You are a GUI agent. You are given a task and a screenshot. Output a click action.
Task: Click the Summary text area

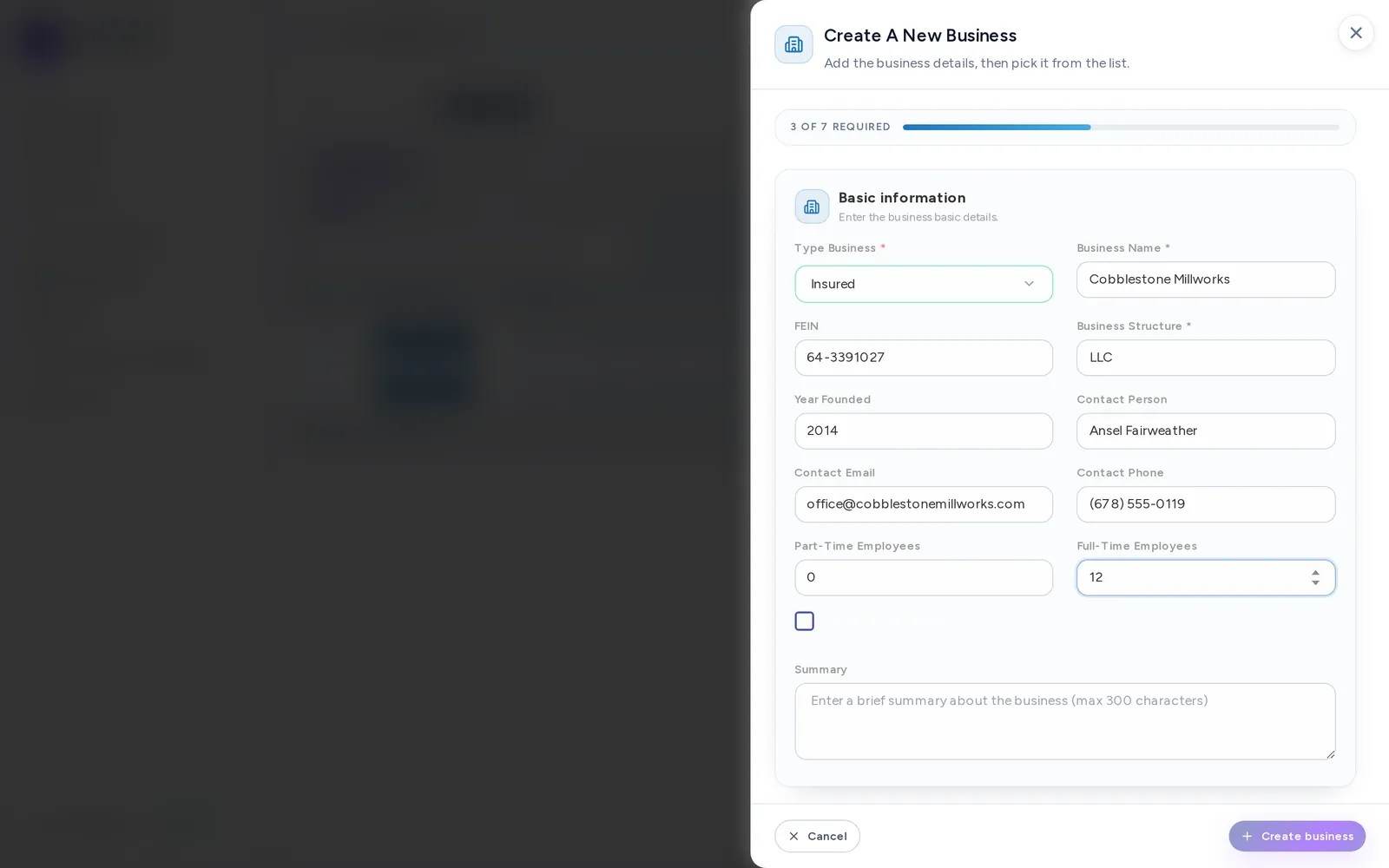click(x=1064, y=721)
